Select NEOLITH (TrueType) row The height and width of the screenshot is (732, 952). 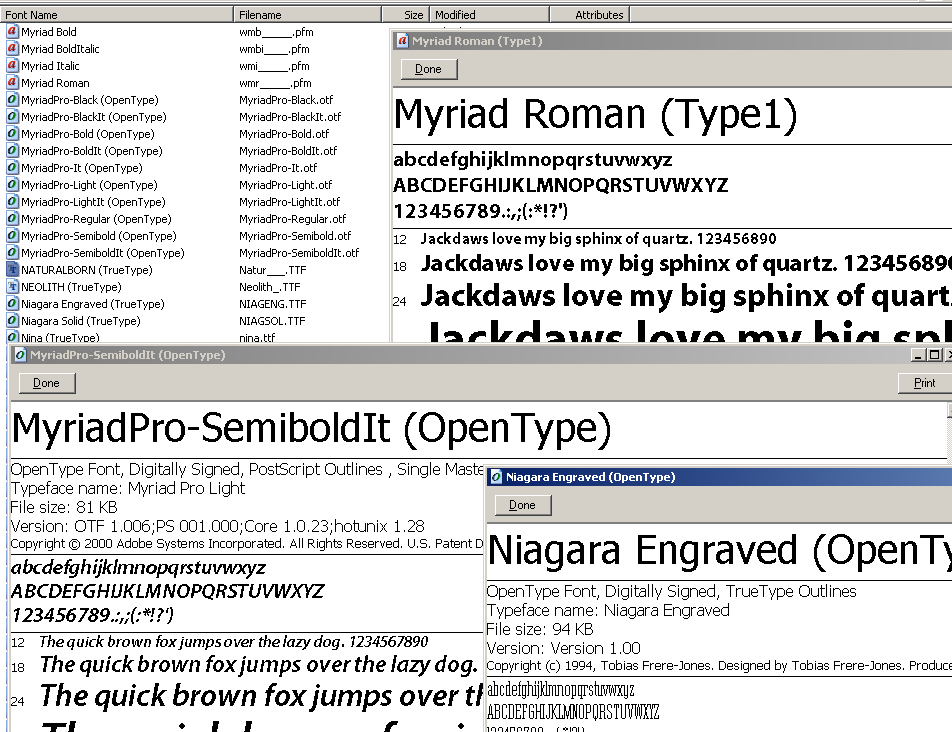(x=71, y=286)
